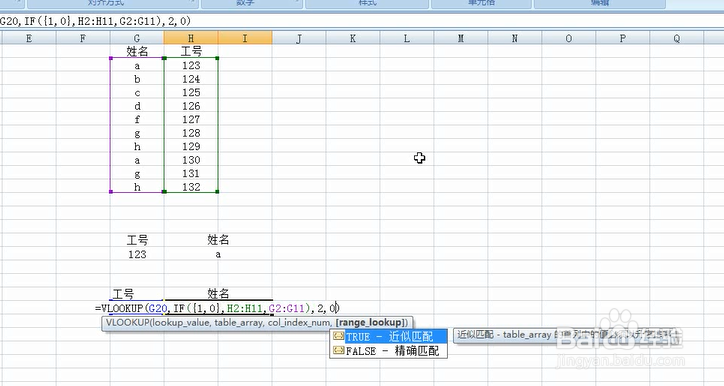Image resolution: width=724 pixels, height=386 pixels.
Task: Click name cell 'f' beside 127
Action: pos(137,119)
